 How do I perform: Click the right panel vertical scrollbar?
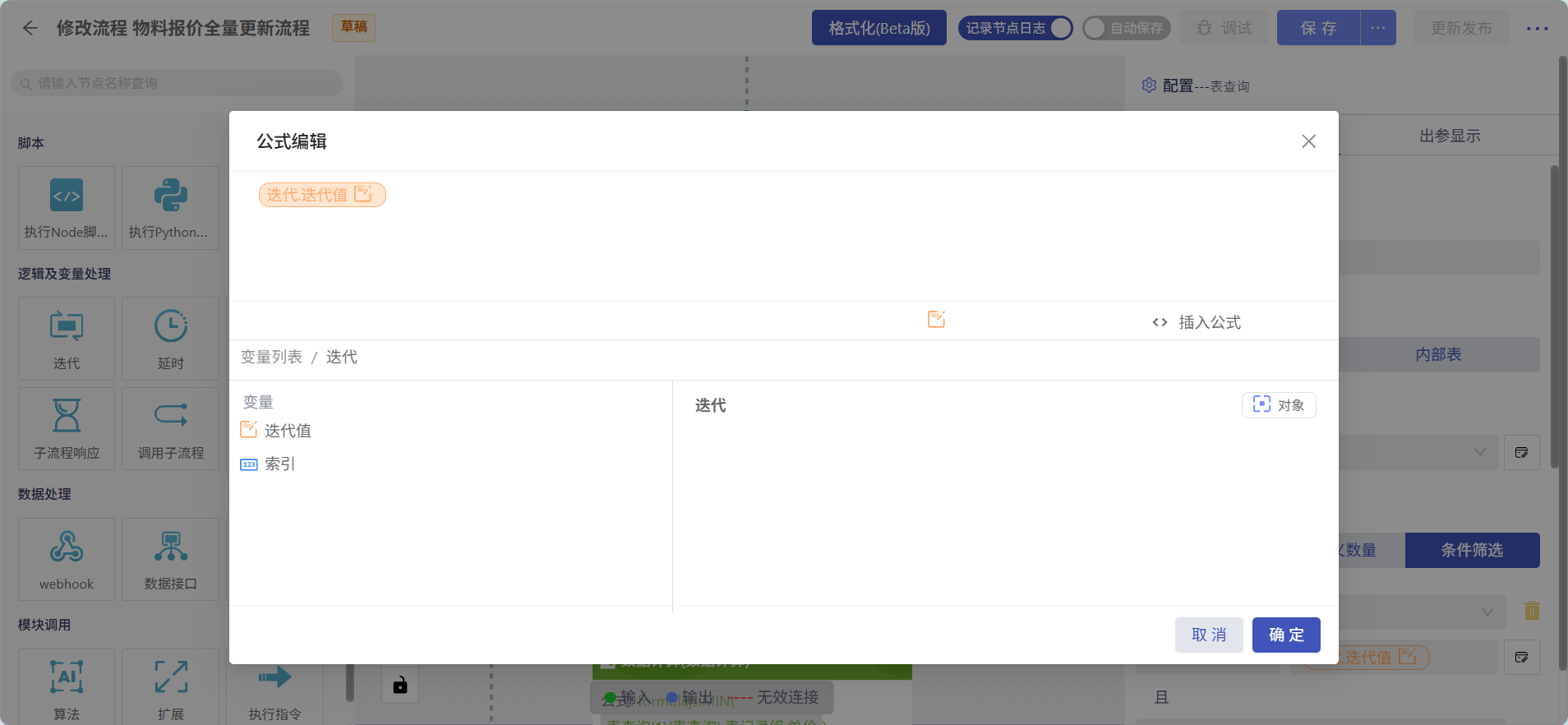point(1554,316)
